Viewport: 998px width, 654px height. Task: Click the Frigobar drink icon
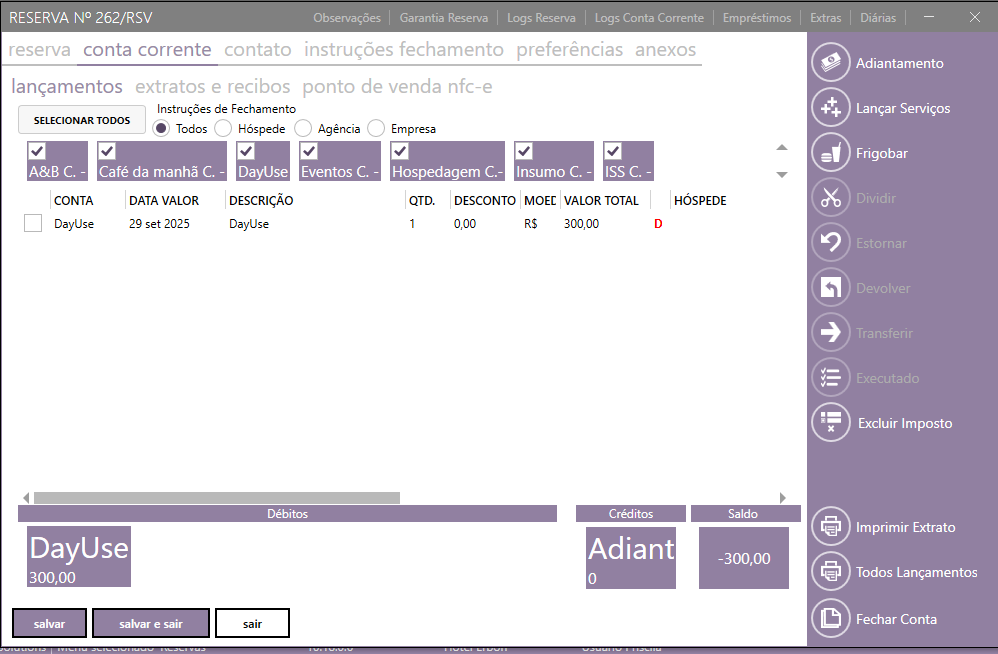point(830,153)
